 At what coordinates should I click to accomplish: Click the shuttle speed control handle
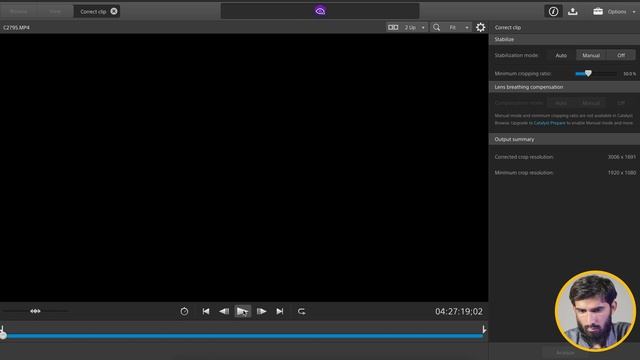coord(36,311)
